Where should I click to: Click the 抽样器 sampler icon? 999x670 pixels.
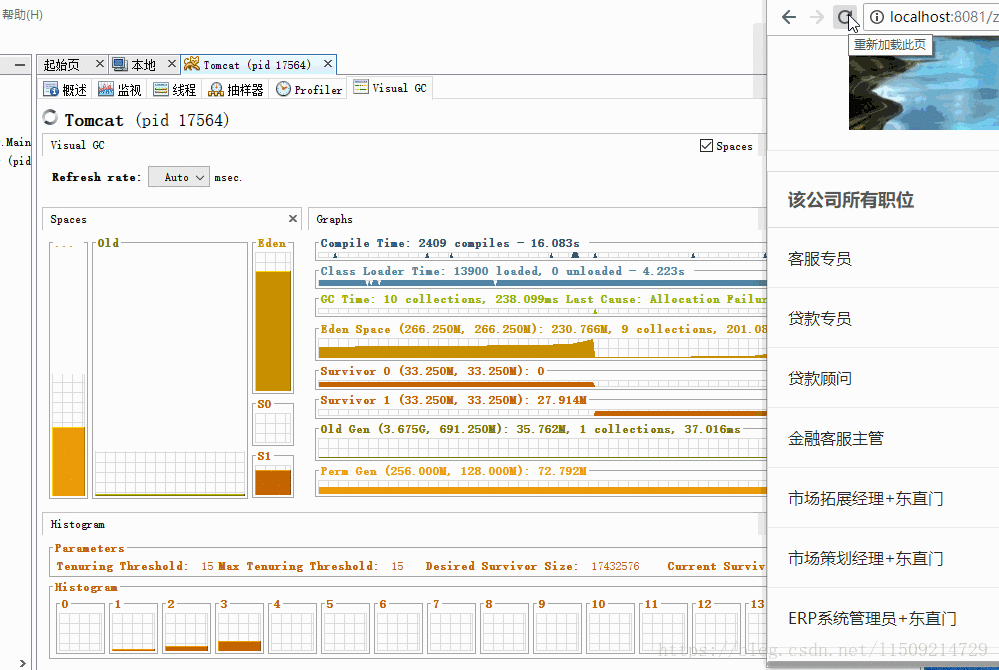tap(216, 90)
